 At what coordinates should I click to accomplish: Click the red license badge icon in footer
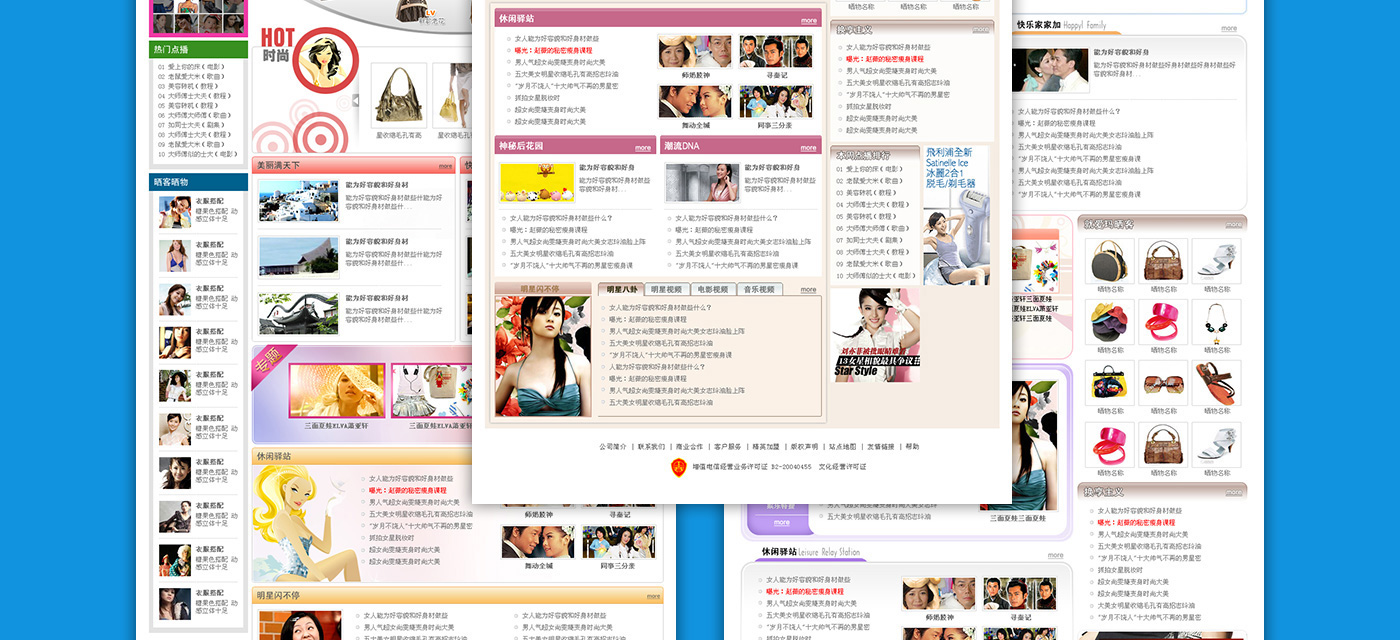(679, 467)
